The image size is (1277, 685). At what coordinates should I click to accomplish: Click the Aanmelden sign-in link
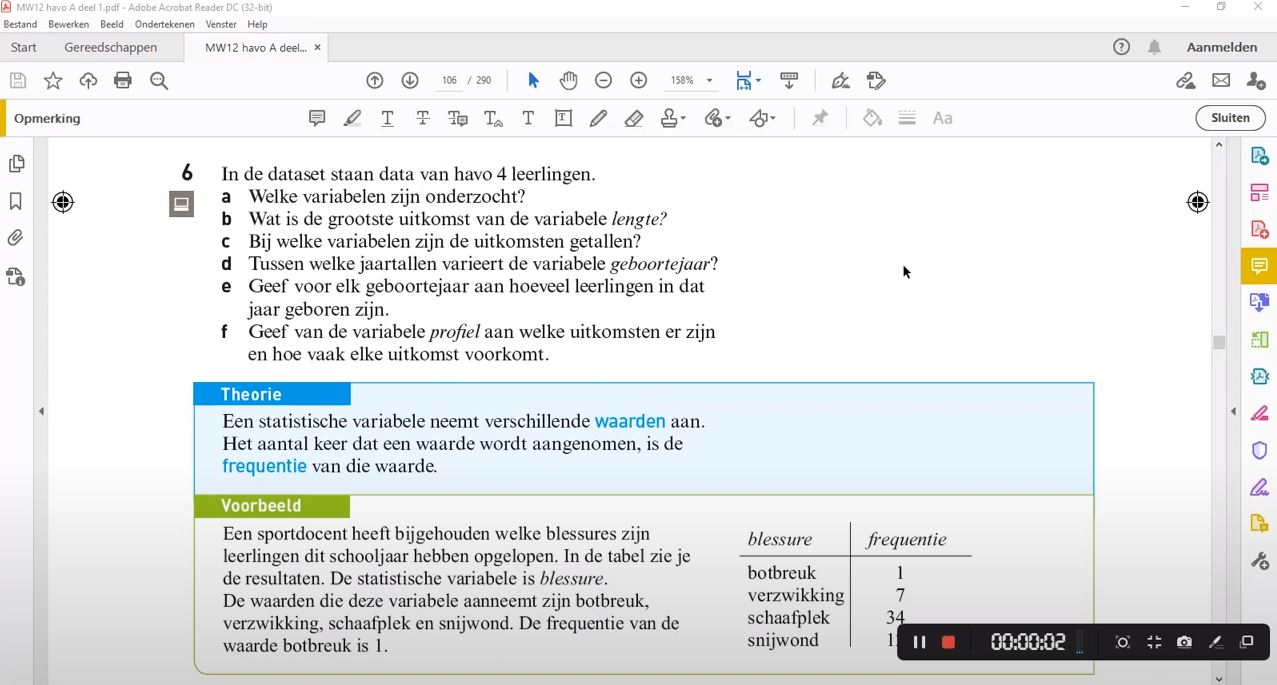1222,47
